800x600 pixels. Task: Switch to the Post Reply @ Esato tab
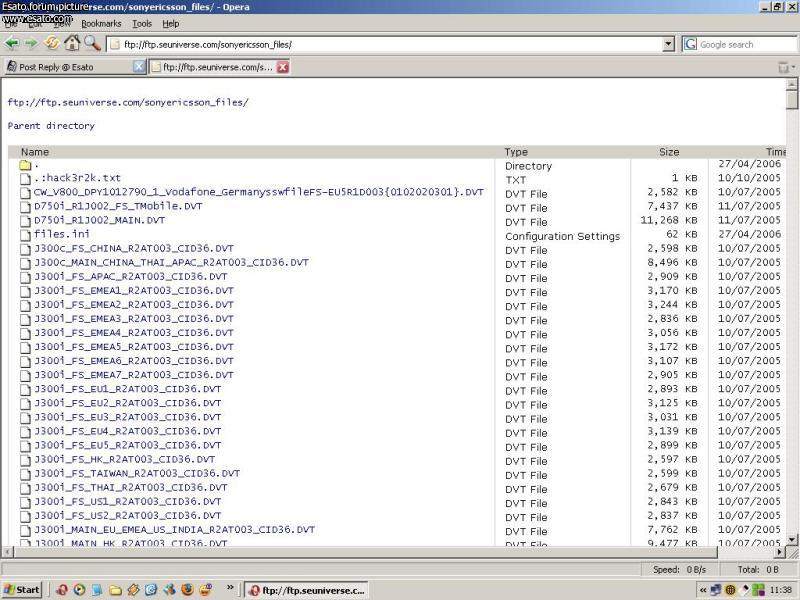74,67
